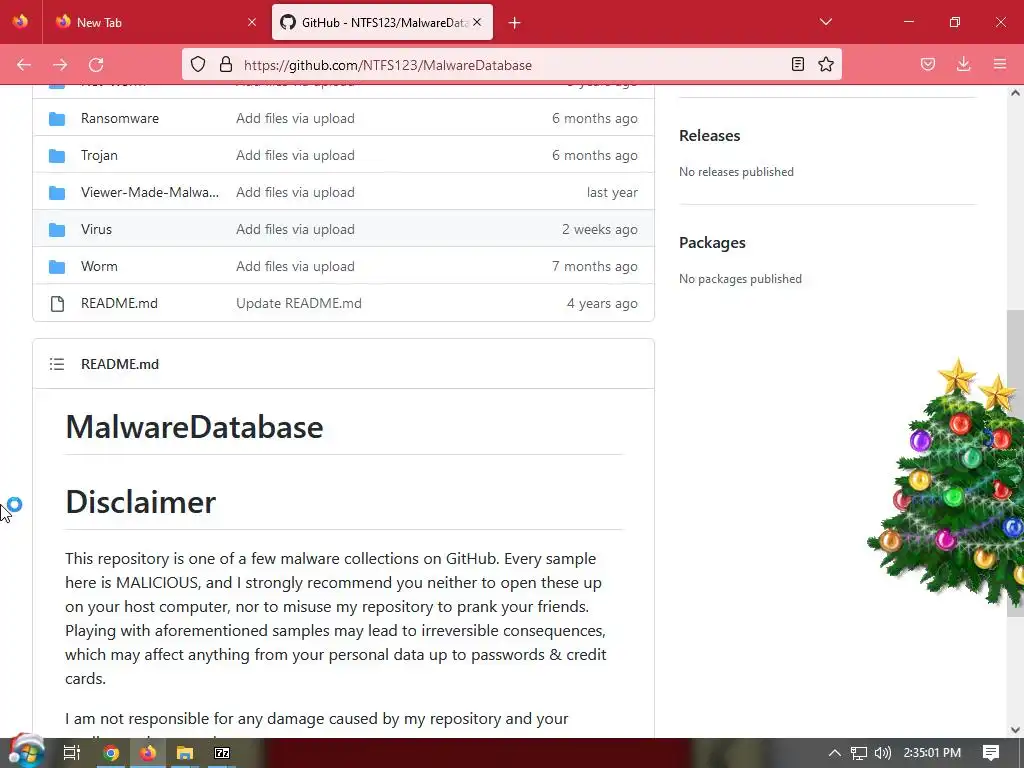List all tabs with the dropdown arrow
The height and width of the screenshot is (768, 1024).
(x=825, y=22)
